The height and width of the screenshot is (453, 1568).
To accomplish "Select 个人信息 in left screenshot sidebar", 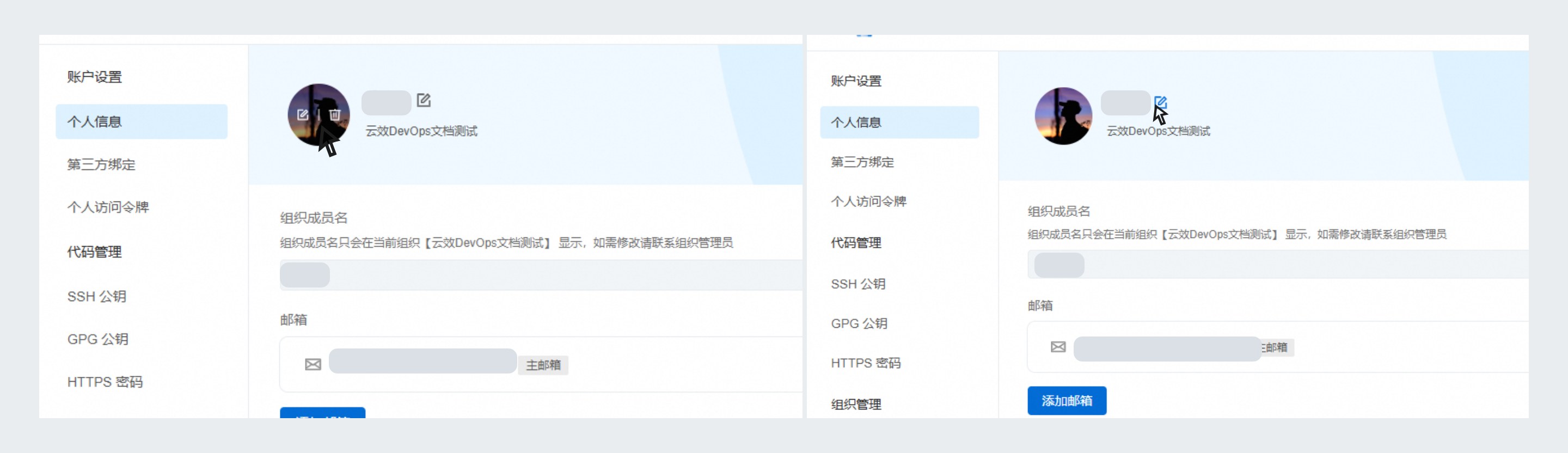I will click(x=141, y=122).
